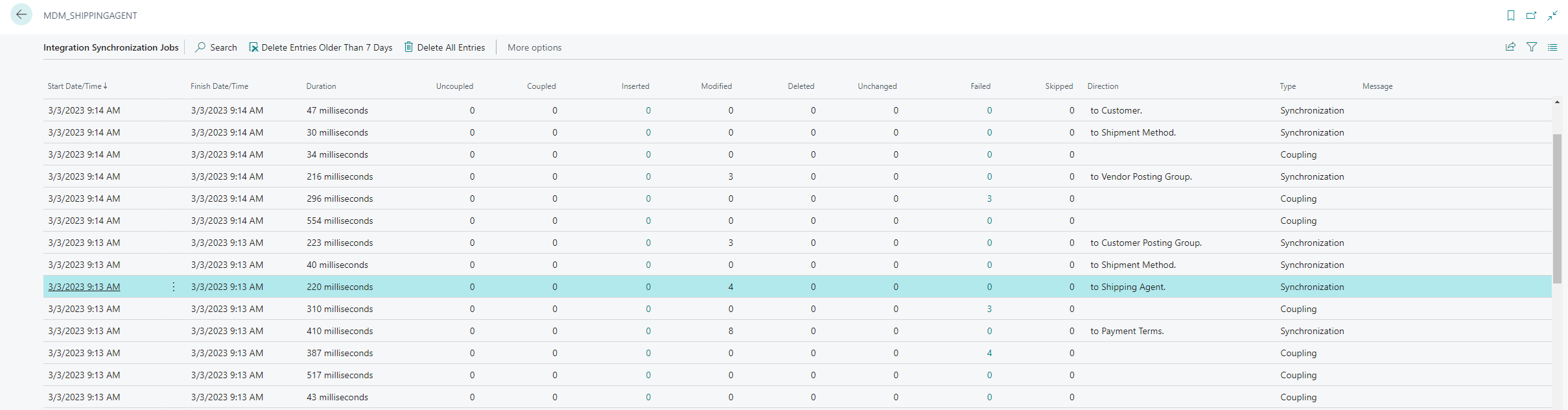Image resolution: width=1568 pixels, height=410 pixels.
Task: Collapse the page with the shrink arrows icon
Action: (x=1552, y=16)
